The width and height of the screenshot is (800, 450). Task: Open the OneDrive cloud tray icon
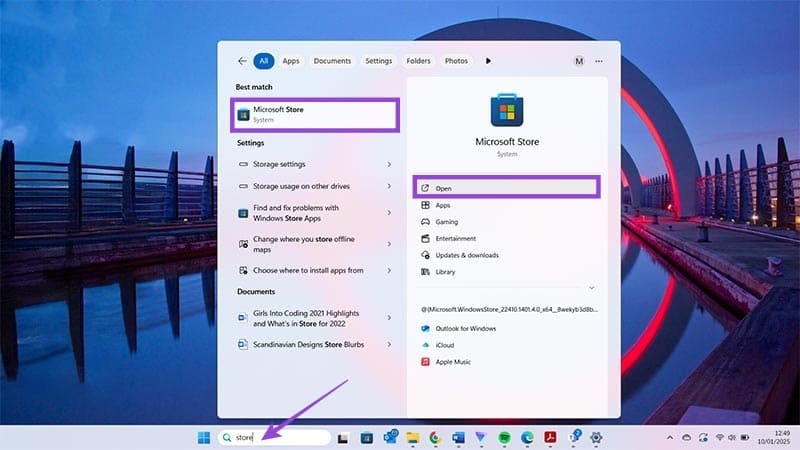(x=687, y=438)
